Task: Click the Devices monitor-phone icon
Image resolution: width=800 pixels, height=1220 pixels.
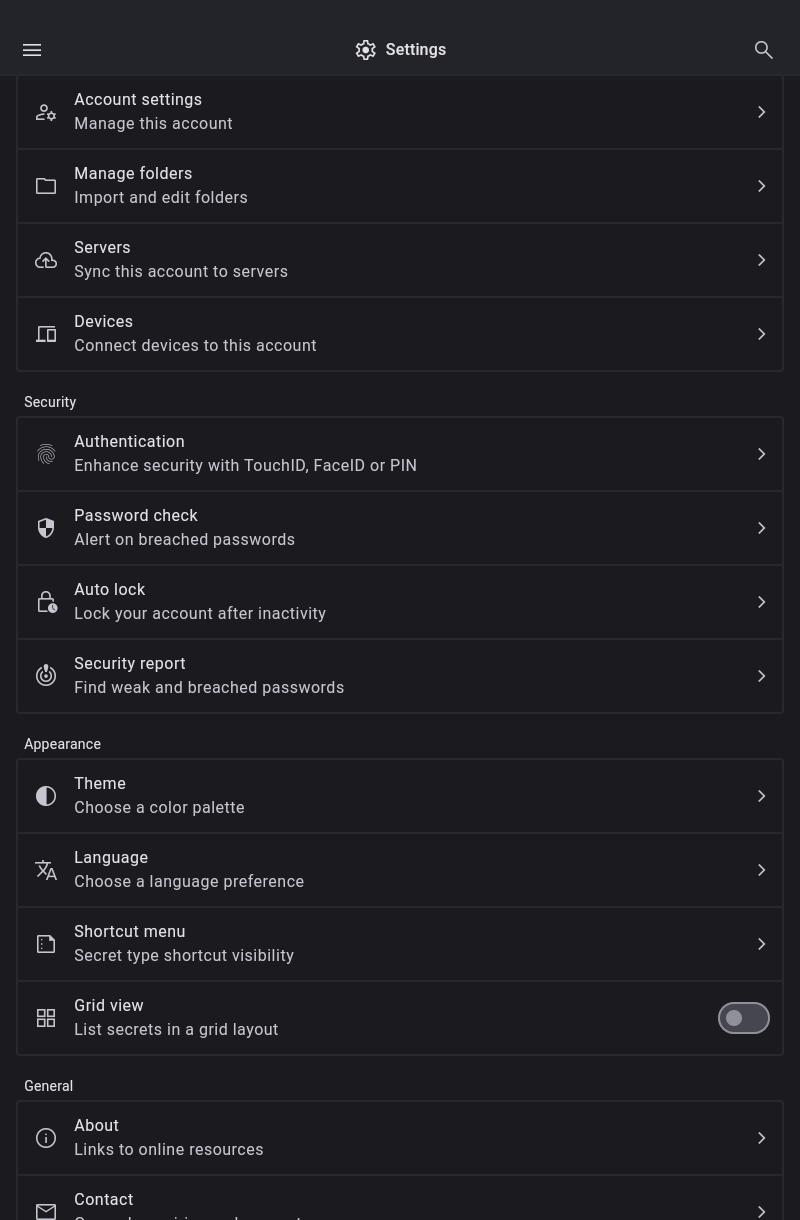Action: (46, 334)
